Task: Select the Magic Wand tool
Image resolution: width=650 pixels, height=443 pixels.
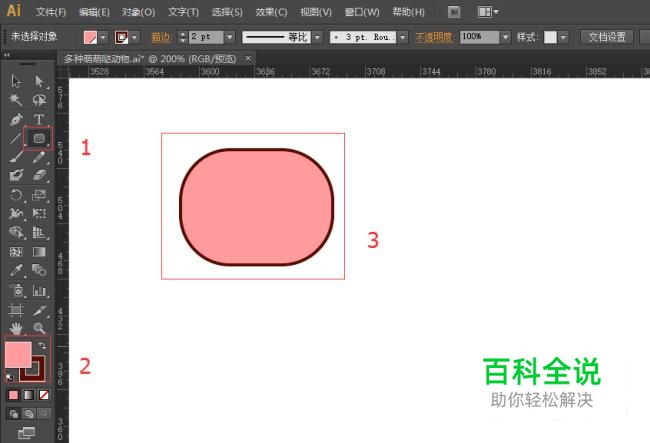Action: [16, 100]
